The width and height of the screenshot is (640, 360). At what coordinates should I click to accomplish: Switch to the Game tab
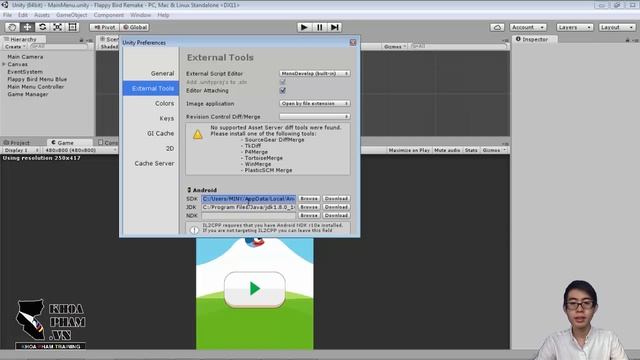coord(65,142)
